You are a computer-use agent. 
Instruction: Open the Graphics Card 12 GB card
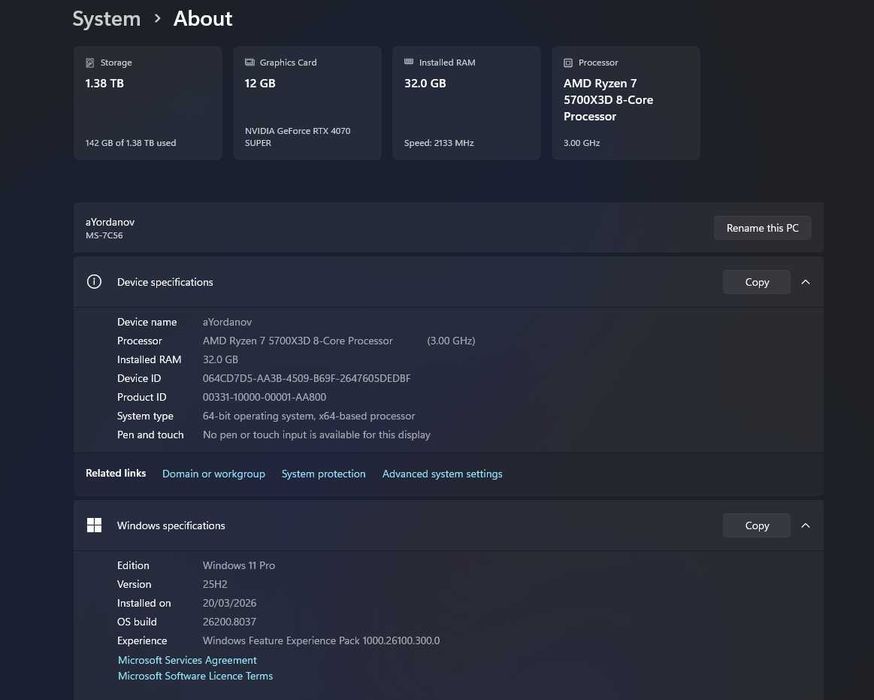[307, 103]
